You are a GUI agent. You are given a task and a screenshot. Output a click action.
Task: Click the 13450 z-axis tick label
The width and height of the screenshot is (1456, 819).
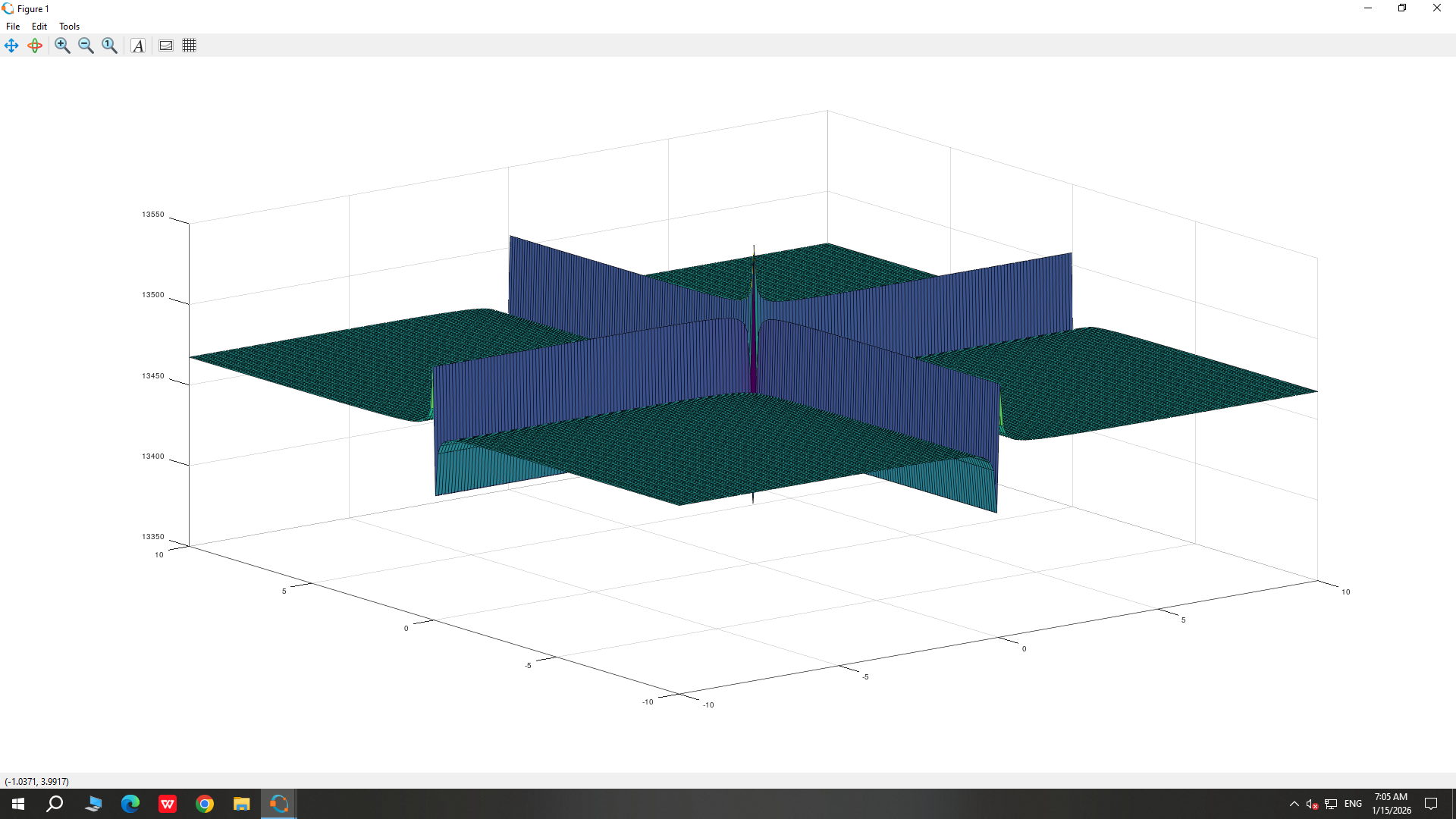(152, 376)
